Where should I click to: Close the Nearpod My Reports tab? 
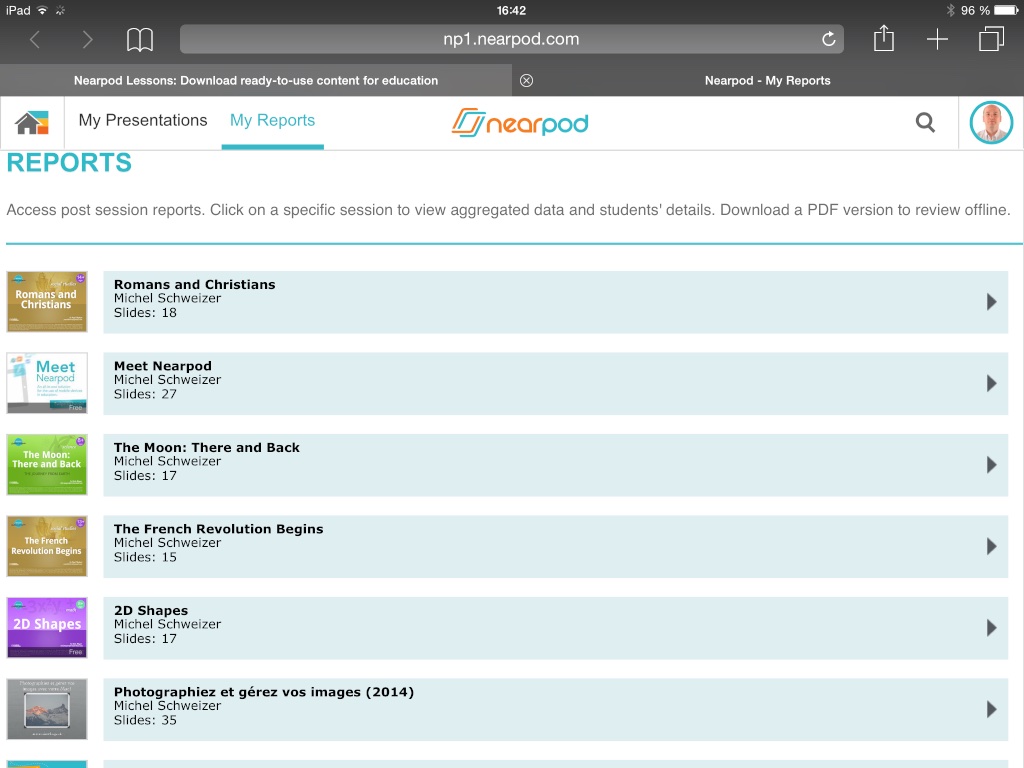click(x=527, y=81)
